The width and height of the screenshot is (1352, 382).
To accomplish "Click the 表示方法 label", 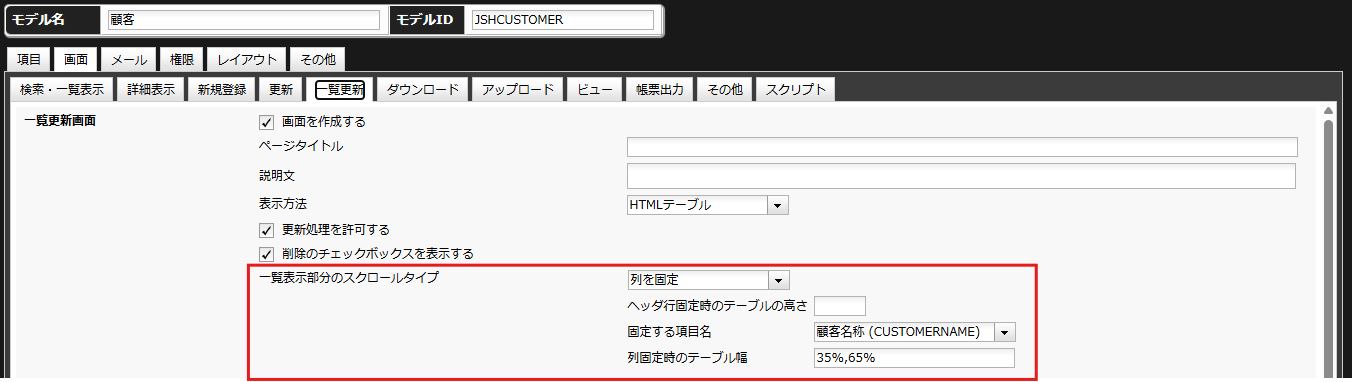I will point(283,203).
